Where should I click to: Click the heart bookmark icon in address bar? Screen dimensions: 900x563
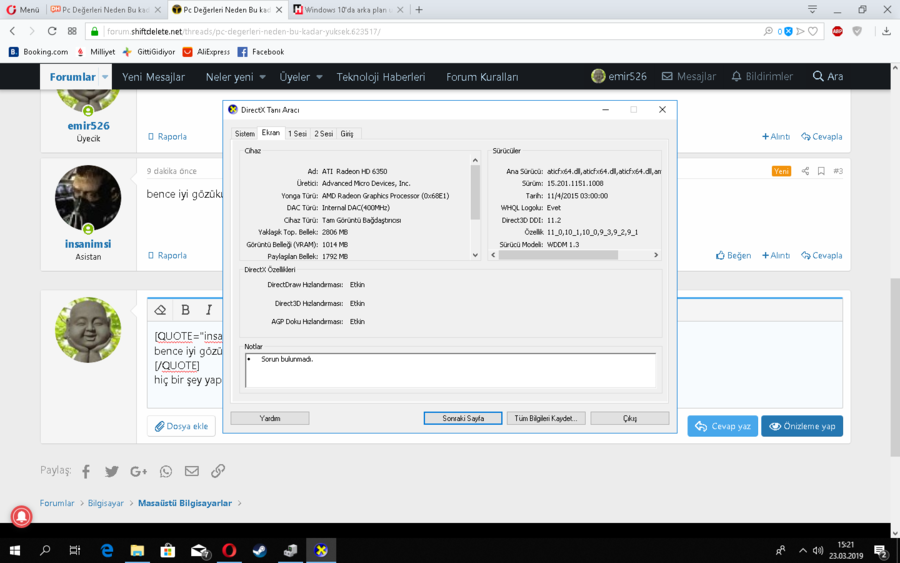point(813,32)
